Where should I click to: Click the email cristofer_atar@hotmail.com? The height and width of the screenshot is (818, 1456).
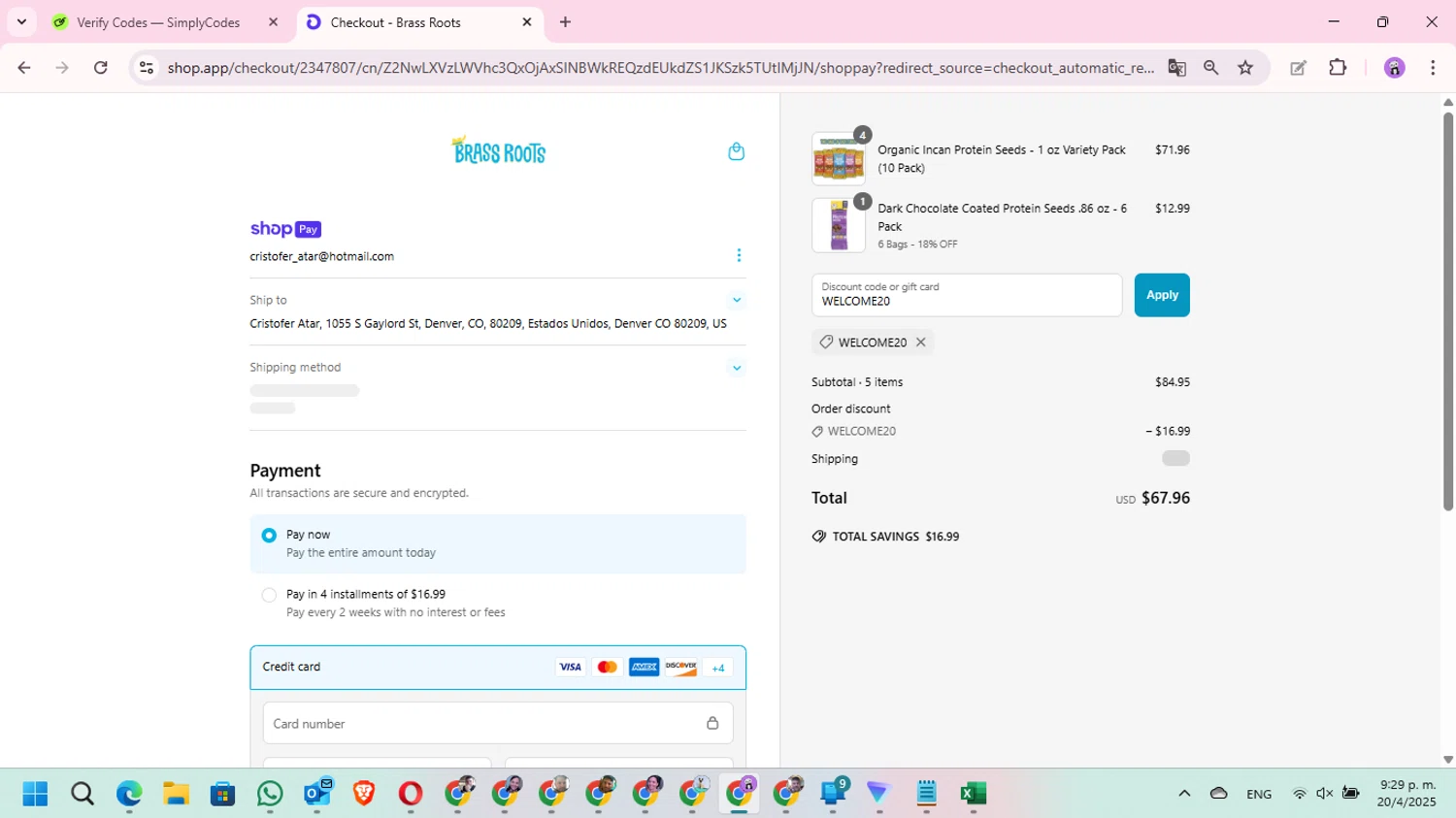click(321, 256)
